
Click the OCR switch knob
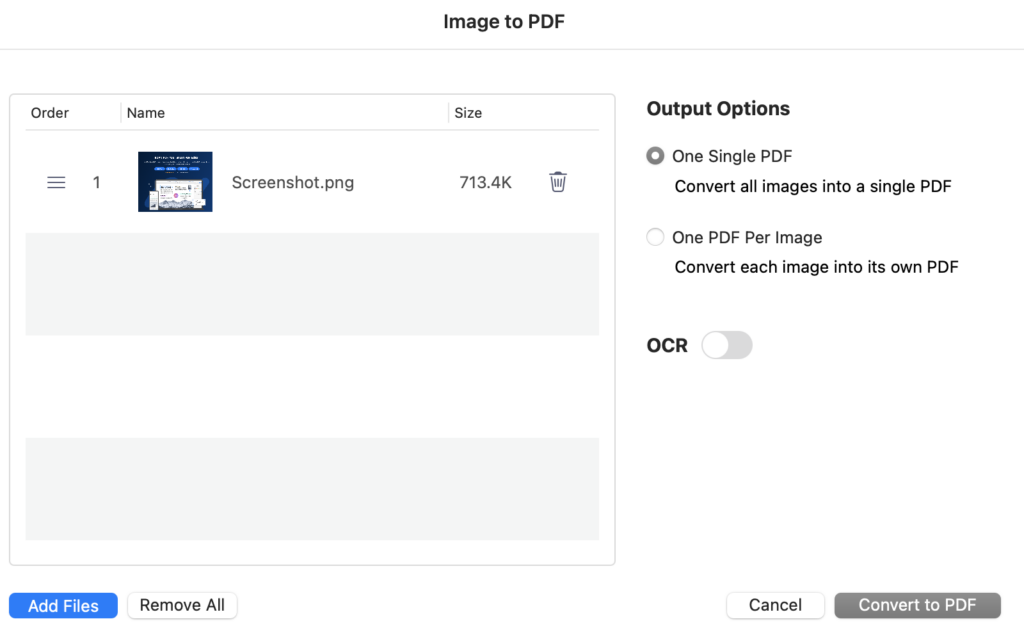coord(715,345)
